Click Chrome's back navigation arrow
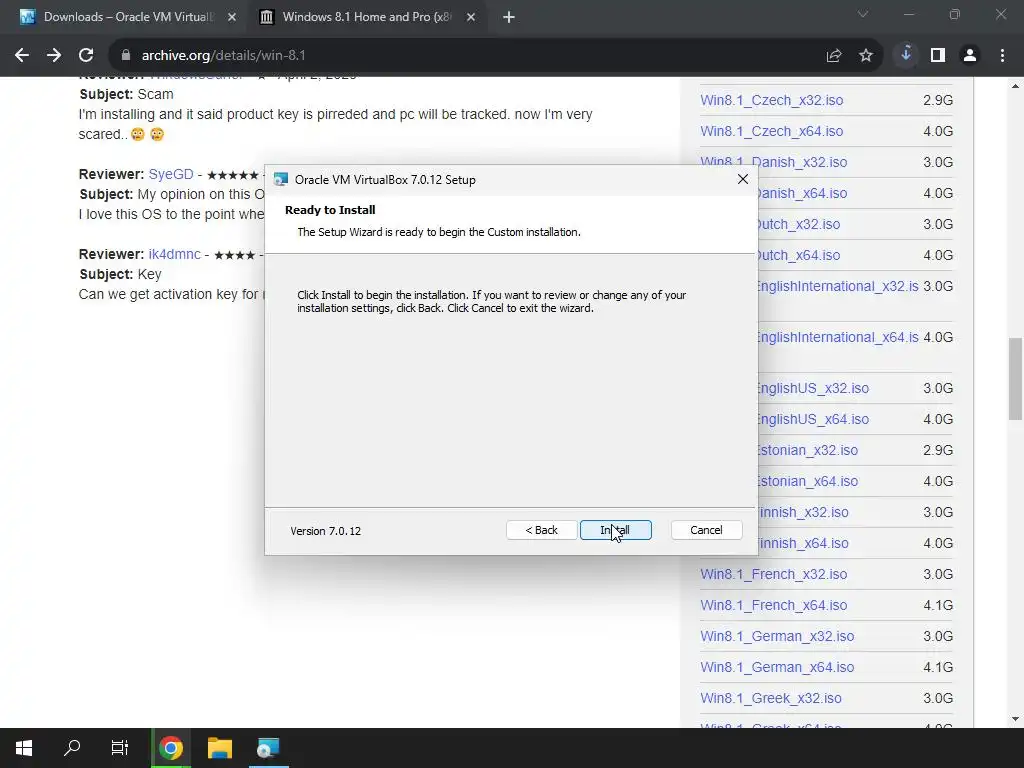1024x768 pixels. pos(22,56)
